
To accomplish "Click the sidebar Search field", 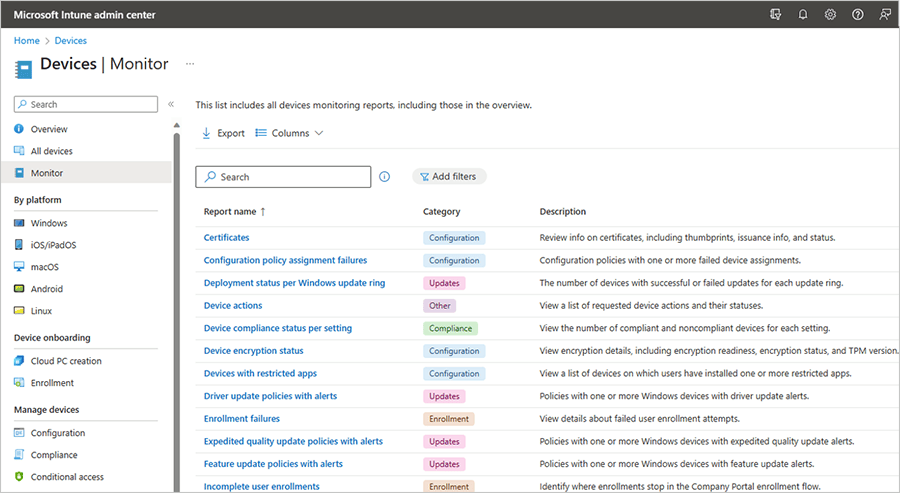I will click(x=86, y=104).
